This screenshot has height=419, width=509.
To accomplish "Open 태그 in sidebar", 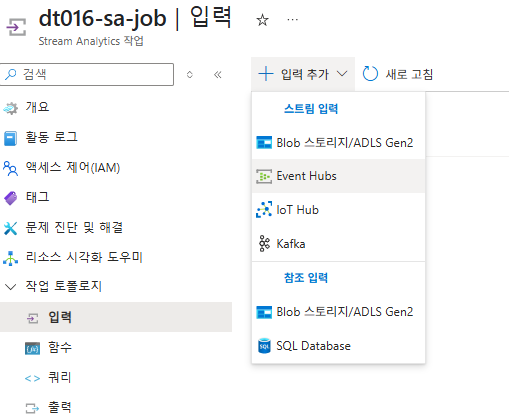I will click(x=37, y=197).
